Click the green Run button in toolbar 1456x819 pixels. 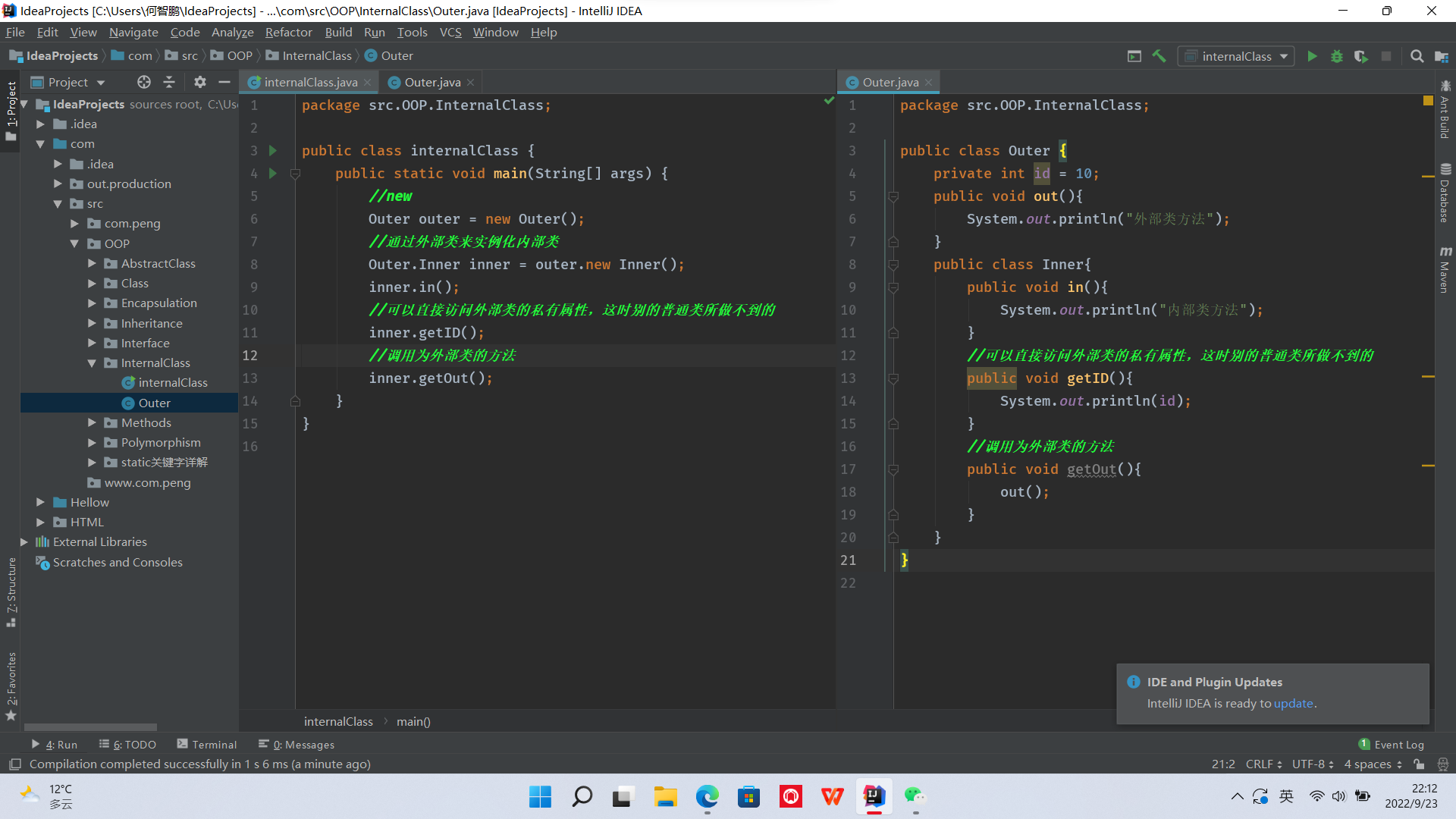point(1312,56)
